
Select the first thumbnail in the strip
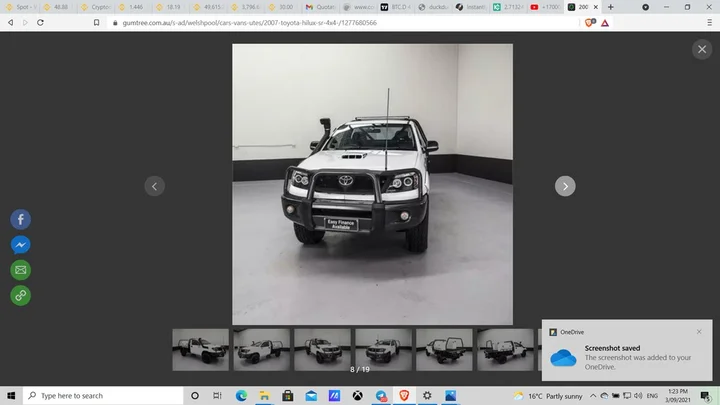point(200,350)
